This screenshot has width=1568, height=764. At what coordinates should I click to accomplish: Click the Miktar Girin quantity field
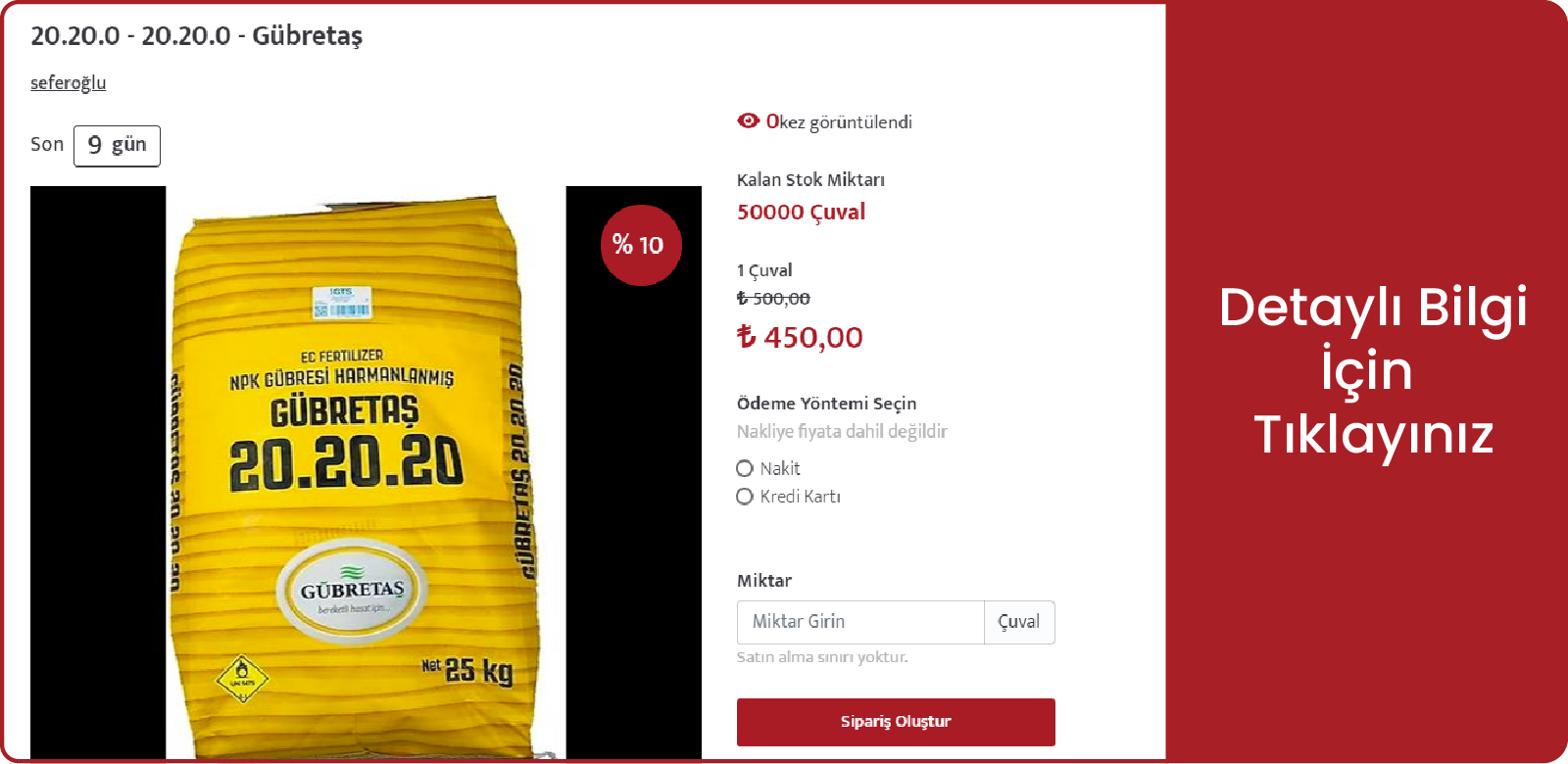pos(860,622)
